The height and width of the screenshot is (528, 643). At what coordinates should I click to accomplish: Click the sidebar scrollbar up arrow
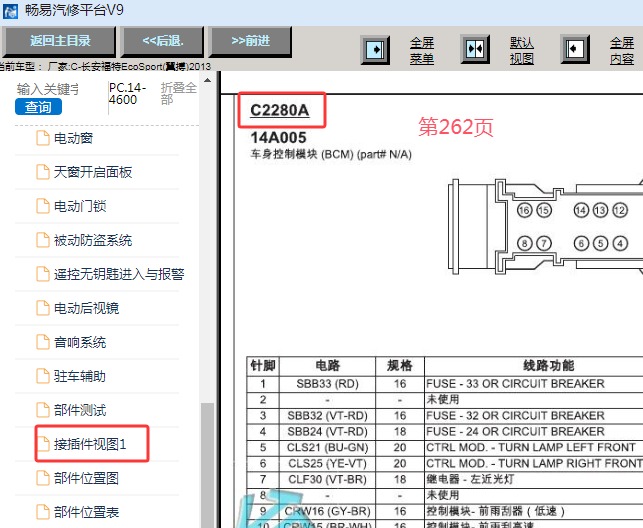pos(207,80)
